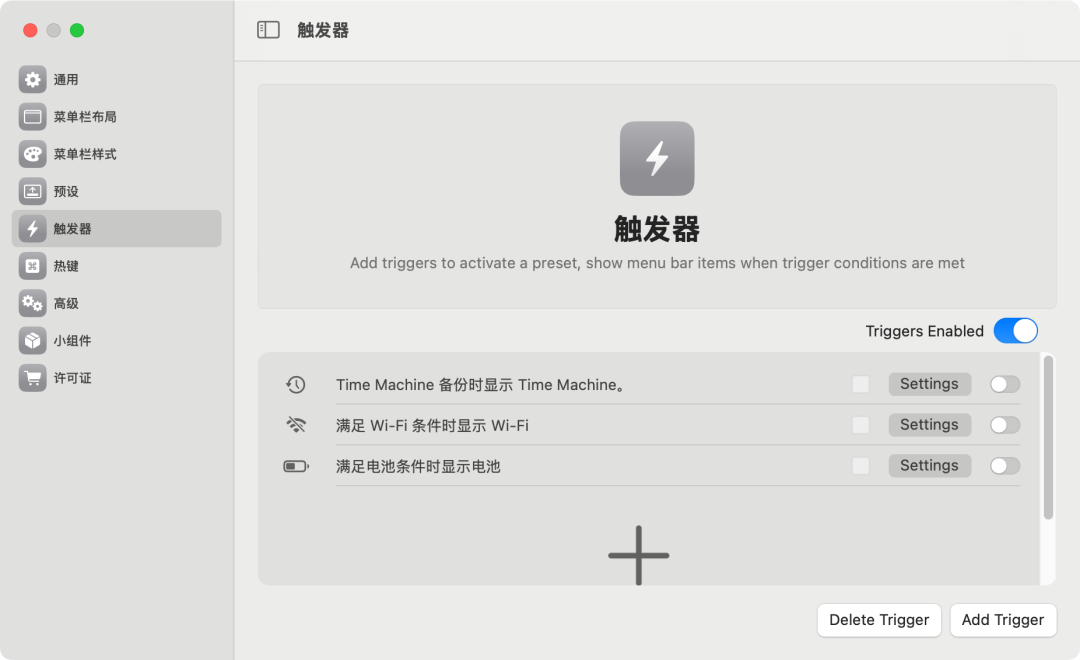Check the box in the Time Machine row
Screen dimensions: 1080x660
pyautogui.click(x=860, y=384)
